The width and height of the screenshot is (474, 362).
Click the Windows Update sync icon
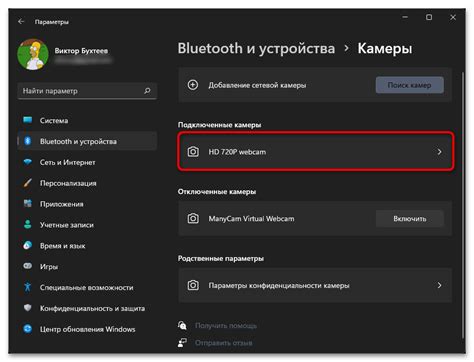[28, 329]
